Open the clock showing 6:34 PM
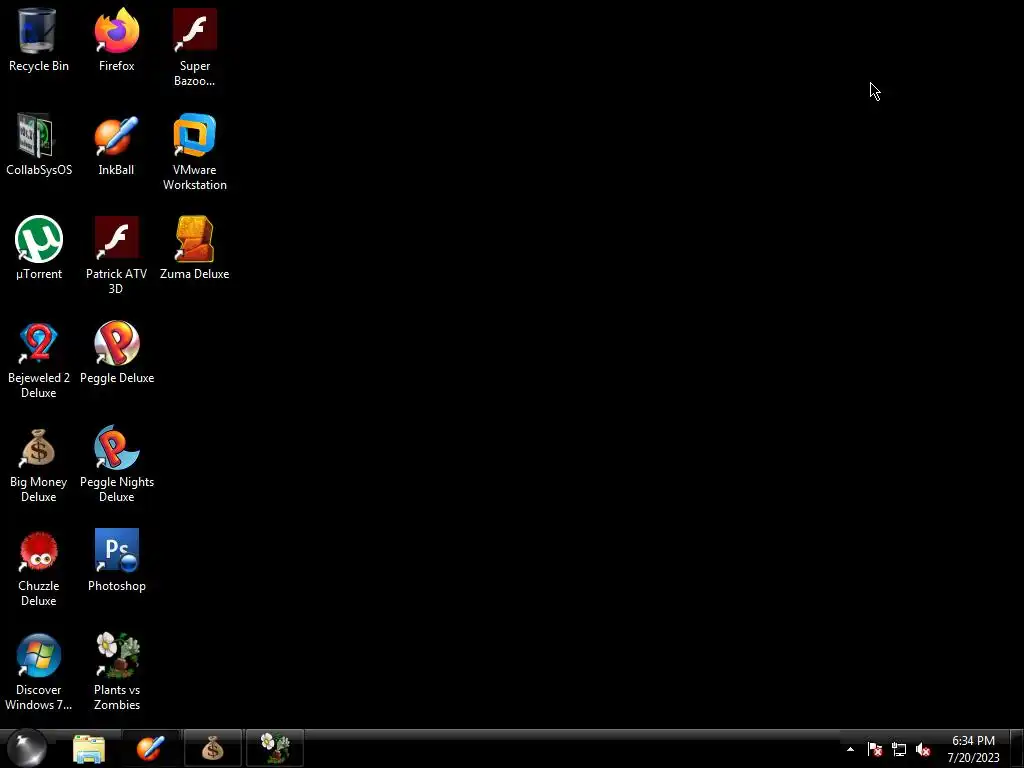Viewport: 1024px width, 768px height. [973, 749]
